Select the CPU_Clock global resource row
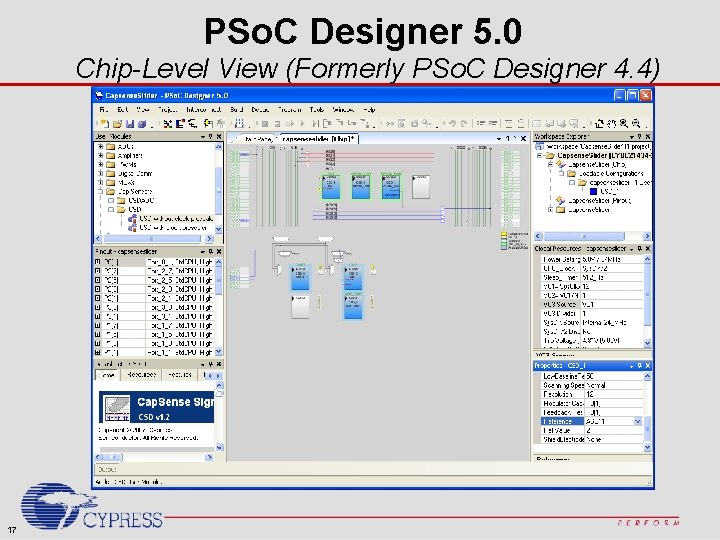This screenshot has width=720, height=540. [x=591, y=268]
